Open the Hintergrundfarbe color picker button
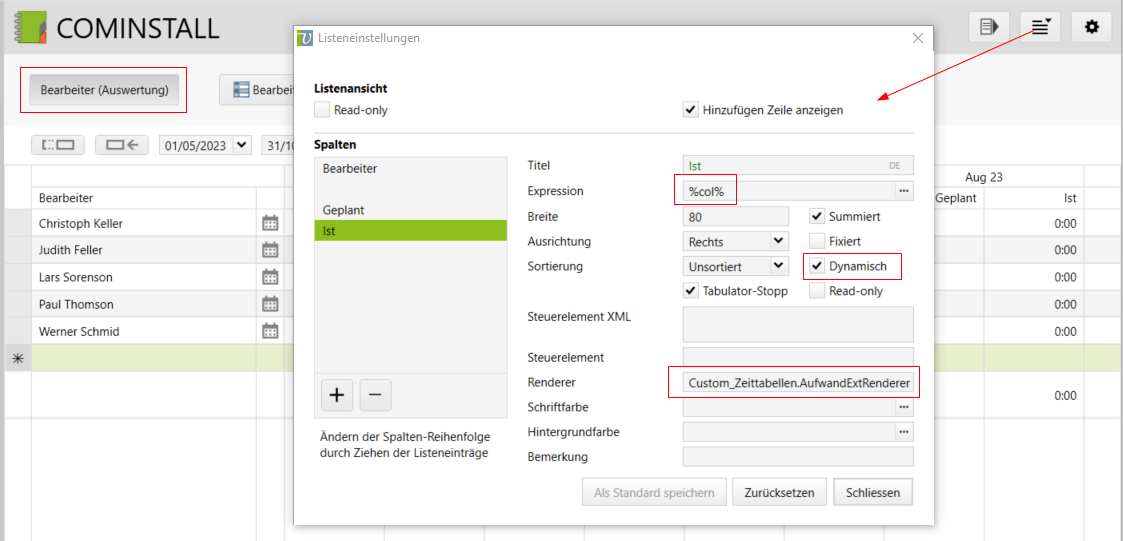The image size is (1123, 541). pyautogui.click(x=904, y=431)
